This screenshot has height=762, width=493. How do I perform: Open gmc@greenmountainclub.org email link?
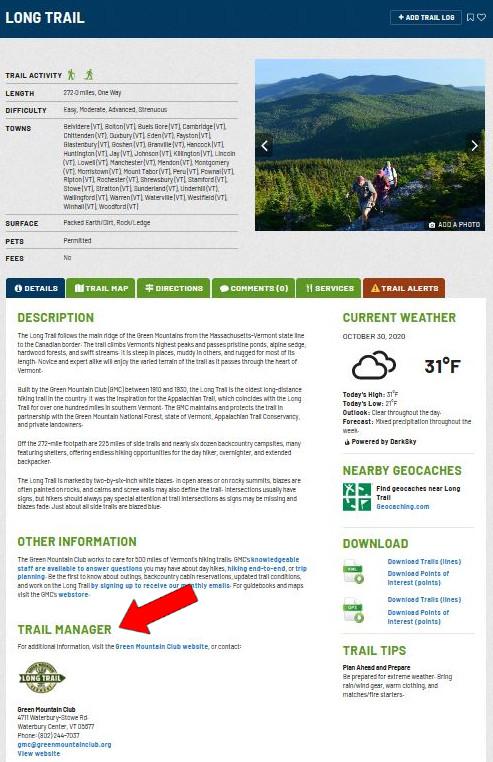click(x=64, y=745)
